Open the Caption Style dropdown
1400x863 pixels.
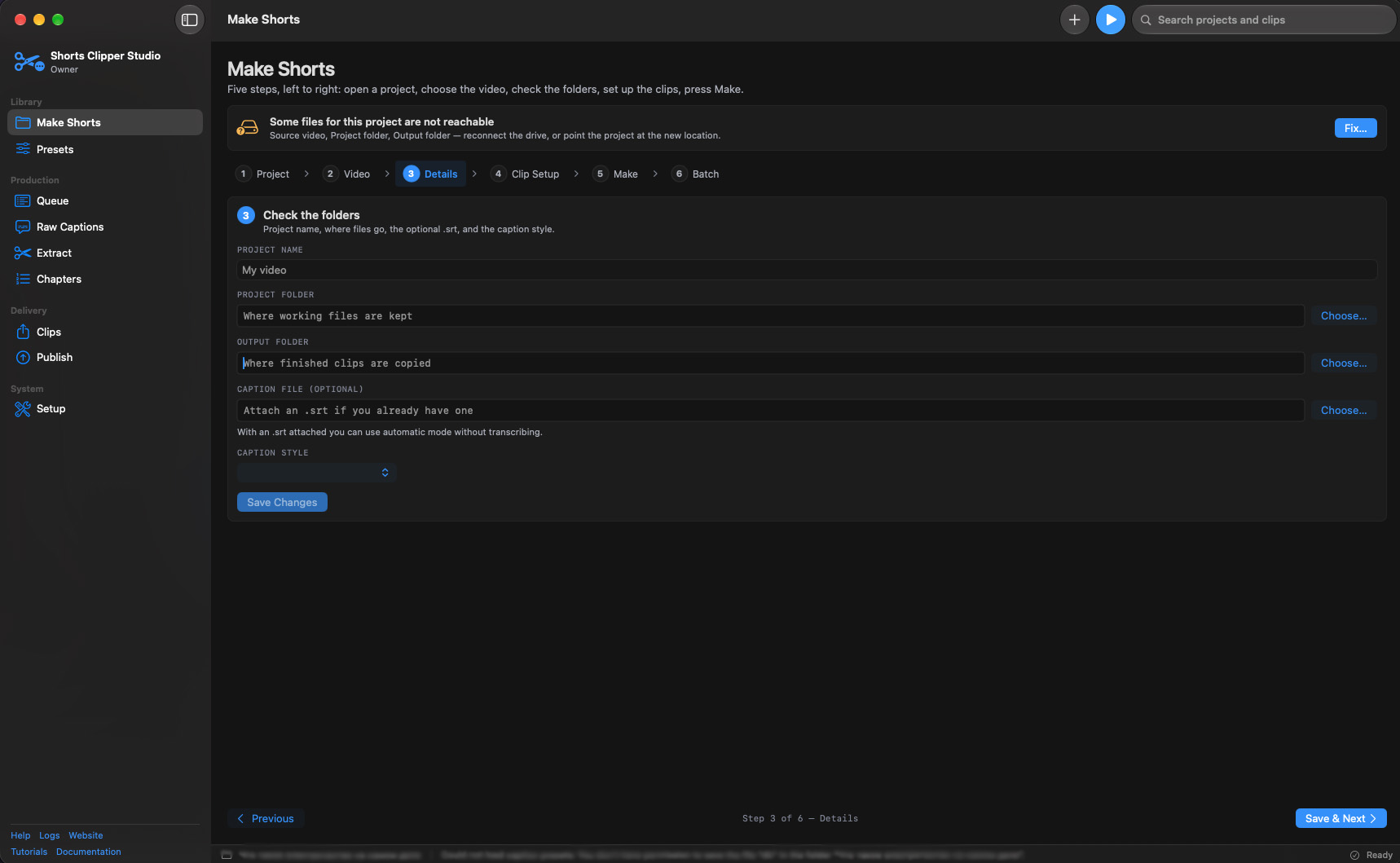(x=316, y=473)
